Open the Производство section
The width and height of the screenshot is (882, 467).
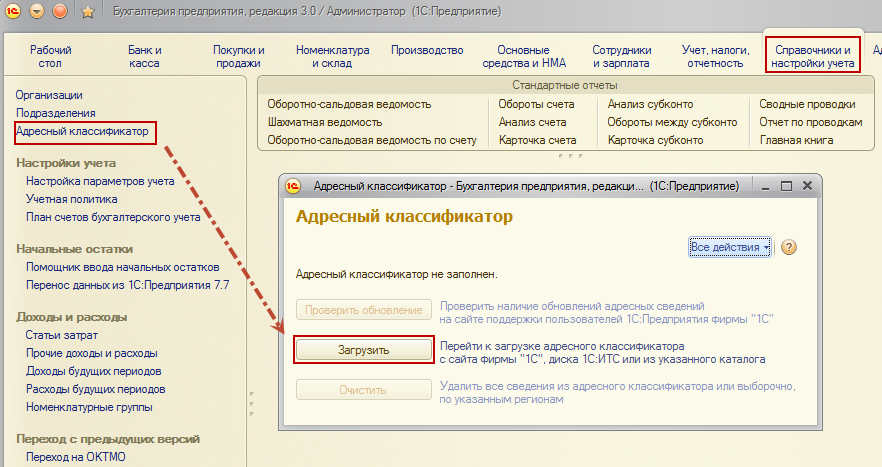click(427, 50)
